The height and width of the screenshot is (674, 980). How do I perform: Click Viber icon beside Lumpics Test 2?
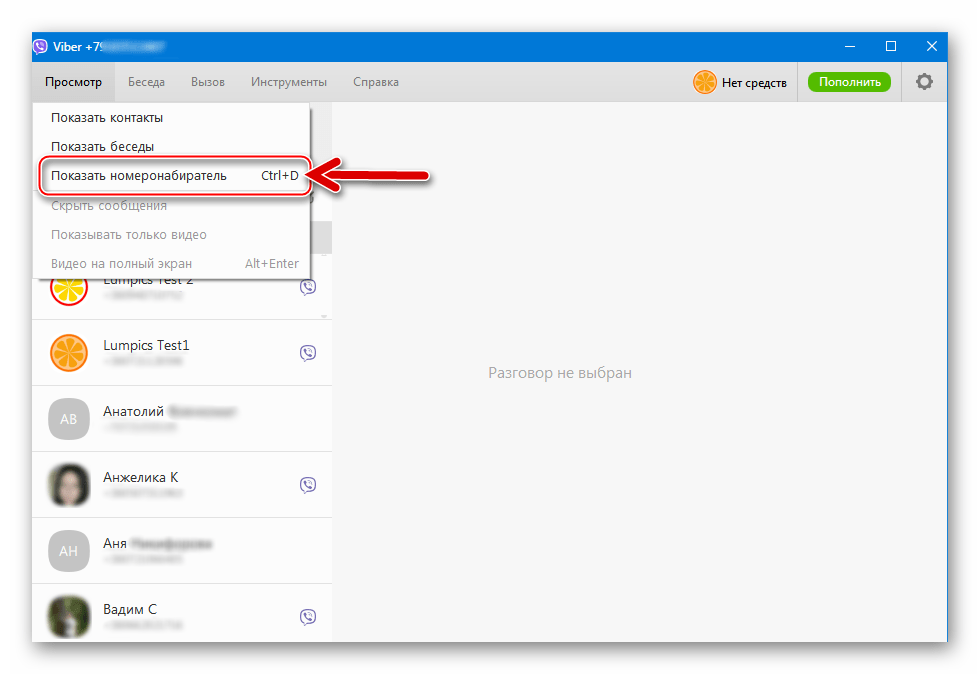coord(308,287)
